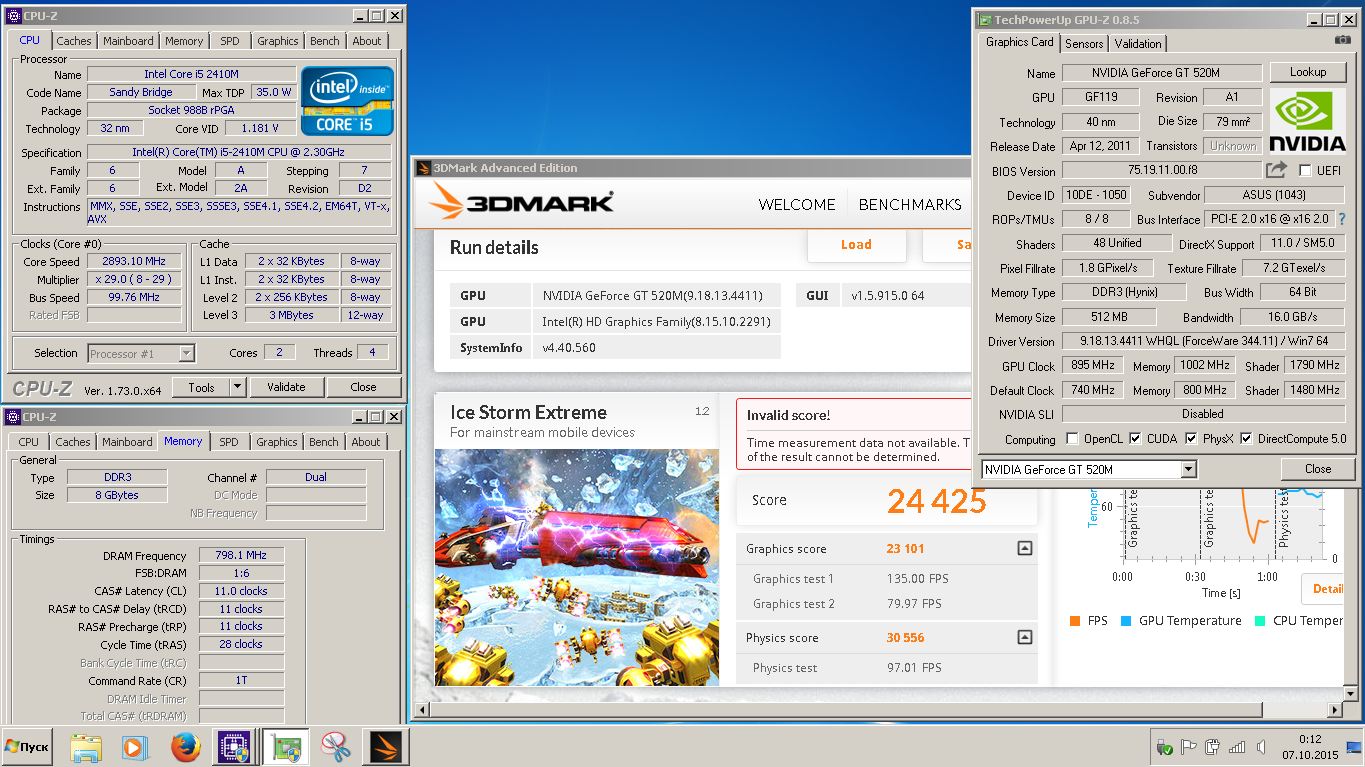Screen dimensions: 1365x767
Task: Launch Firefox from the taskbar
Action: [x=185, y=747]
